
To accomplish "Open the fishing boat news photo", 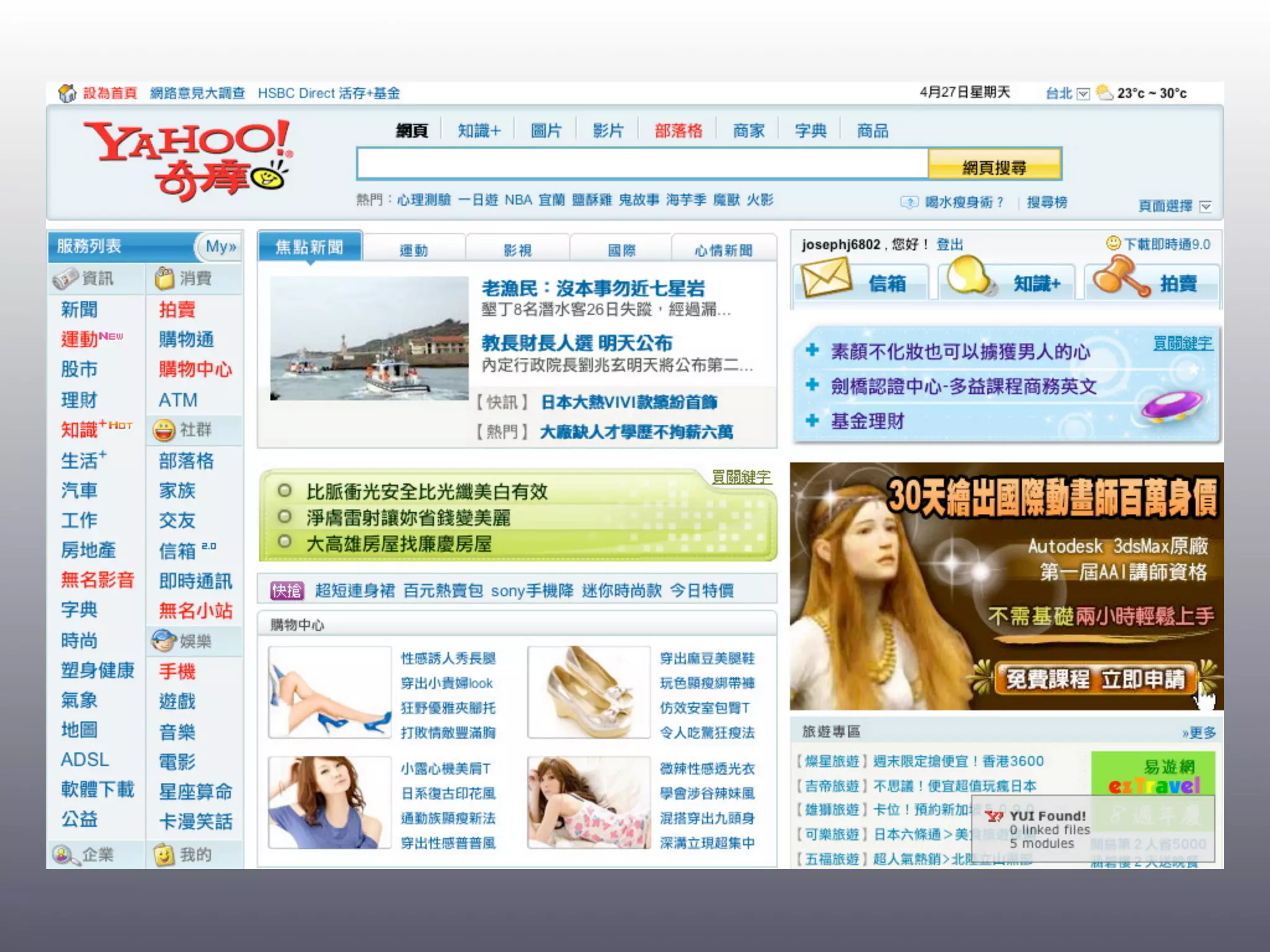I will [369, 338].
